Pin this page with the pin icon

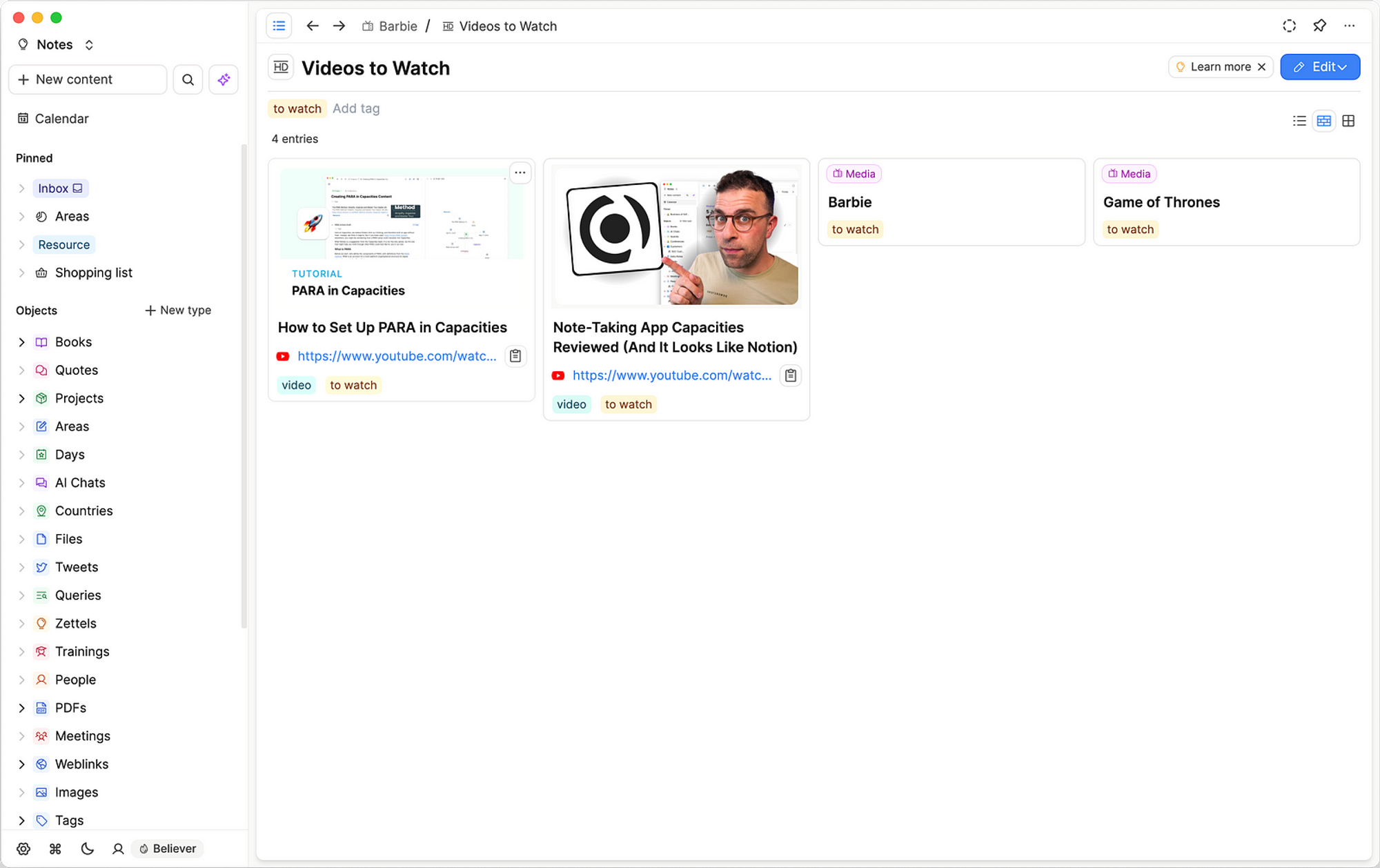pyautogui.click(x=1319, y=26)
